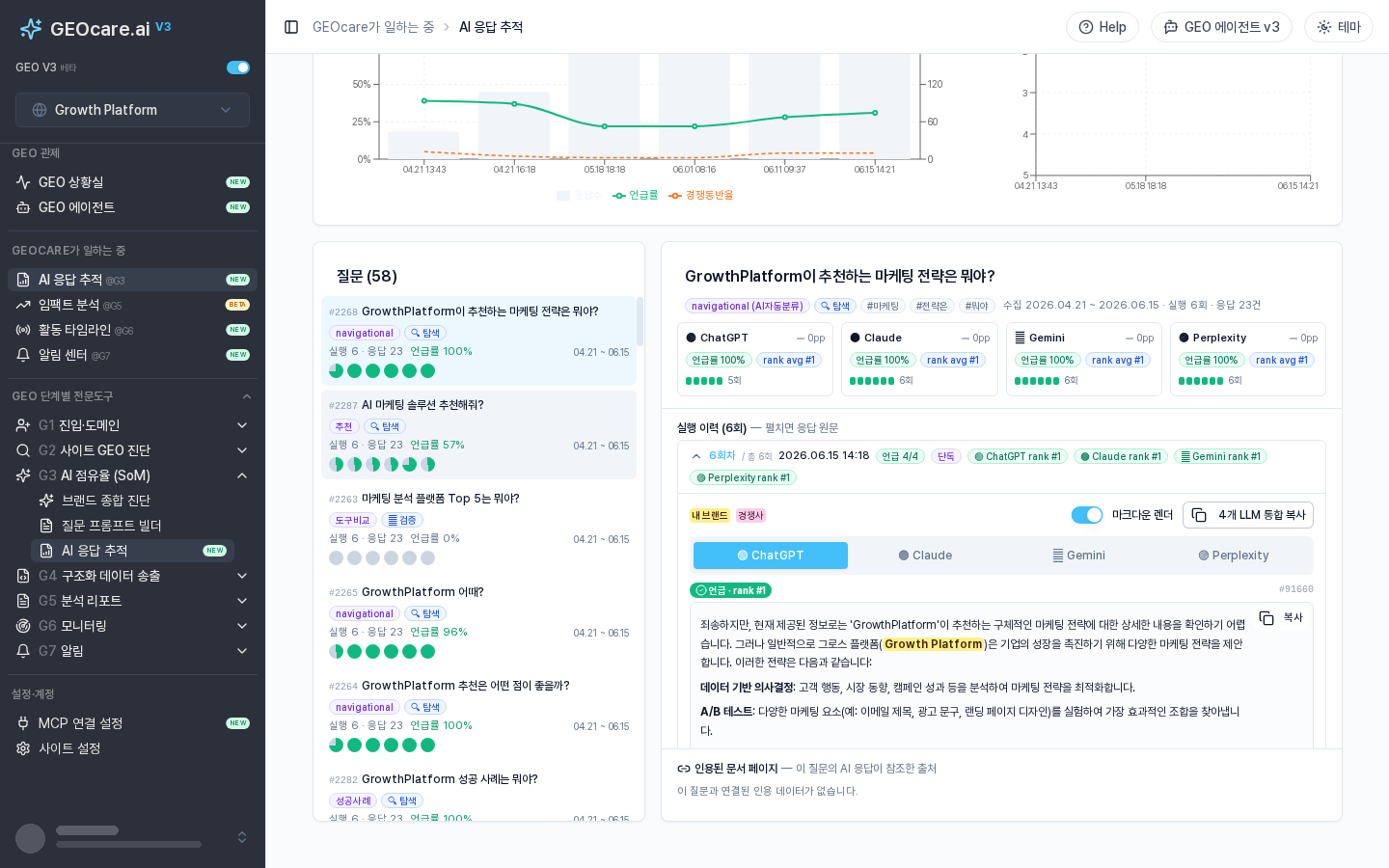
Task: Click 인용된 문서 페이지 link icon
Action: pos(684,769)
